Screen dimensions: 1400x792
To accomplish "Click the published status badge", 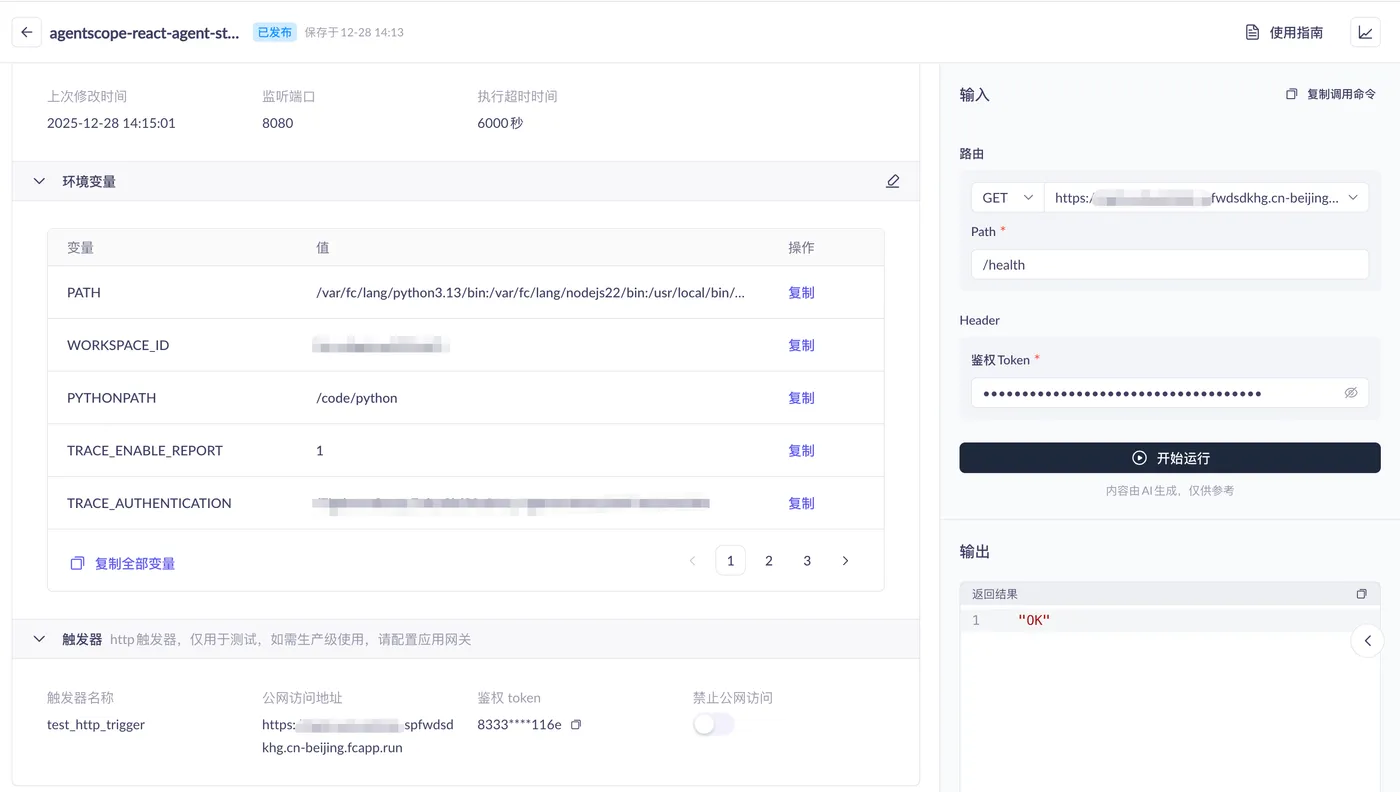I will [x=275, y=32].
